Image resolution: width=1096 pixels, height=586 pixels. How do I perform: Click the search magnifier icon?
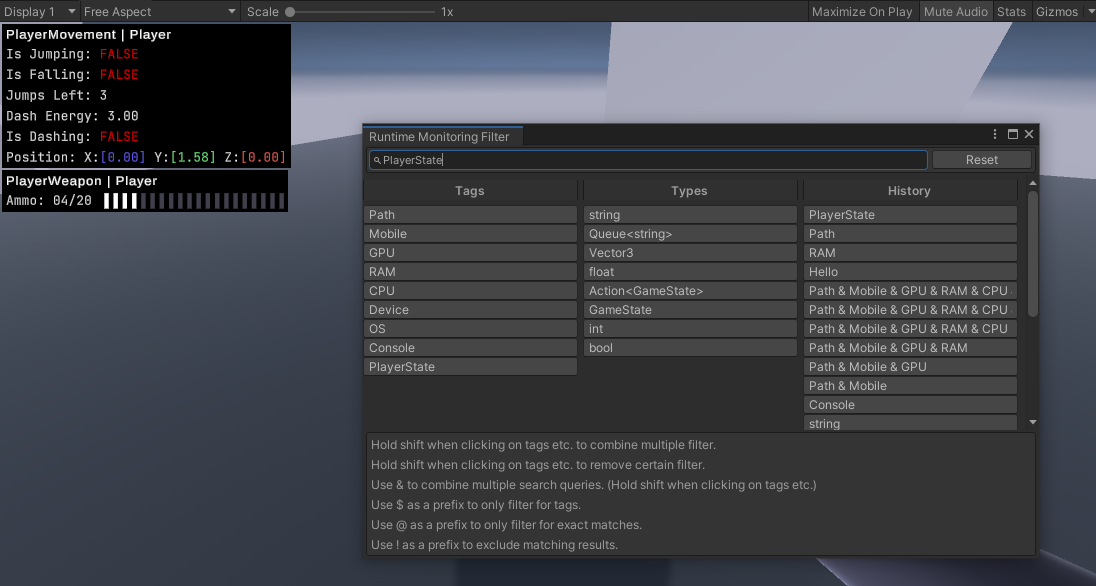pos(377,160)
